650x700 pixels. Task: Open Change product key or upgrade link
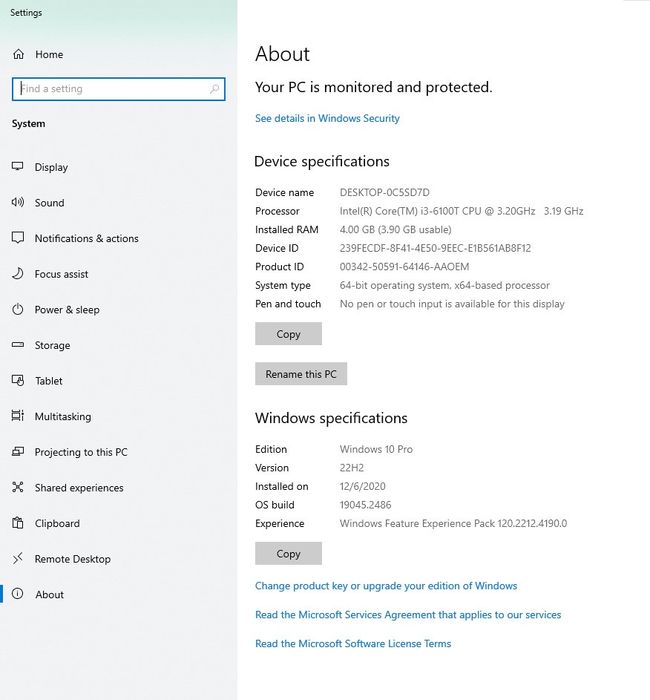click(386, 586)
